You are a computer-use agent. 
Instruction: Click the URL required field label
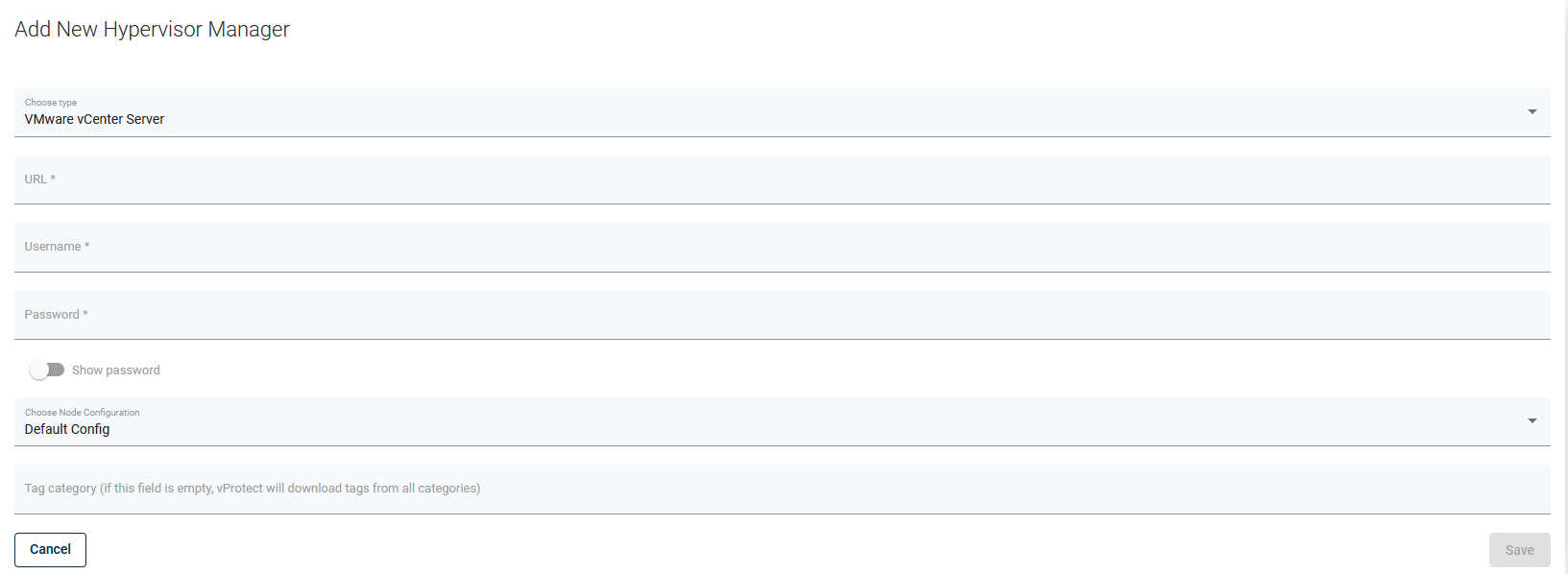[39, 179]
